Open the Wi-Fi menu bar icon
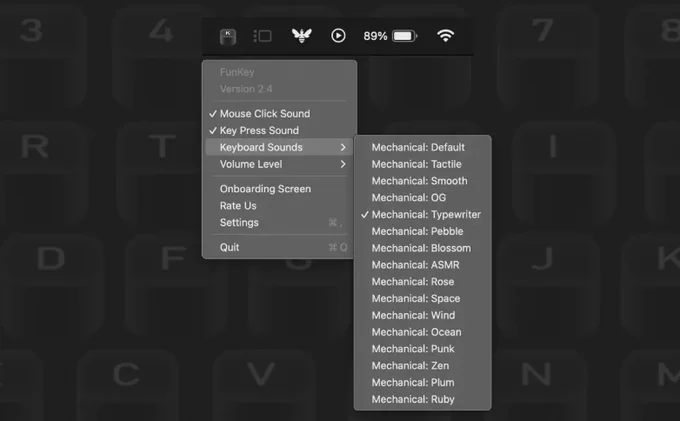680x421 pixels. tap(445, 36)
